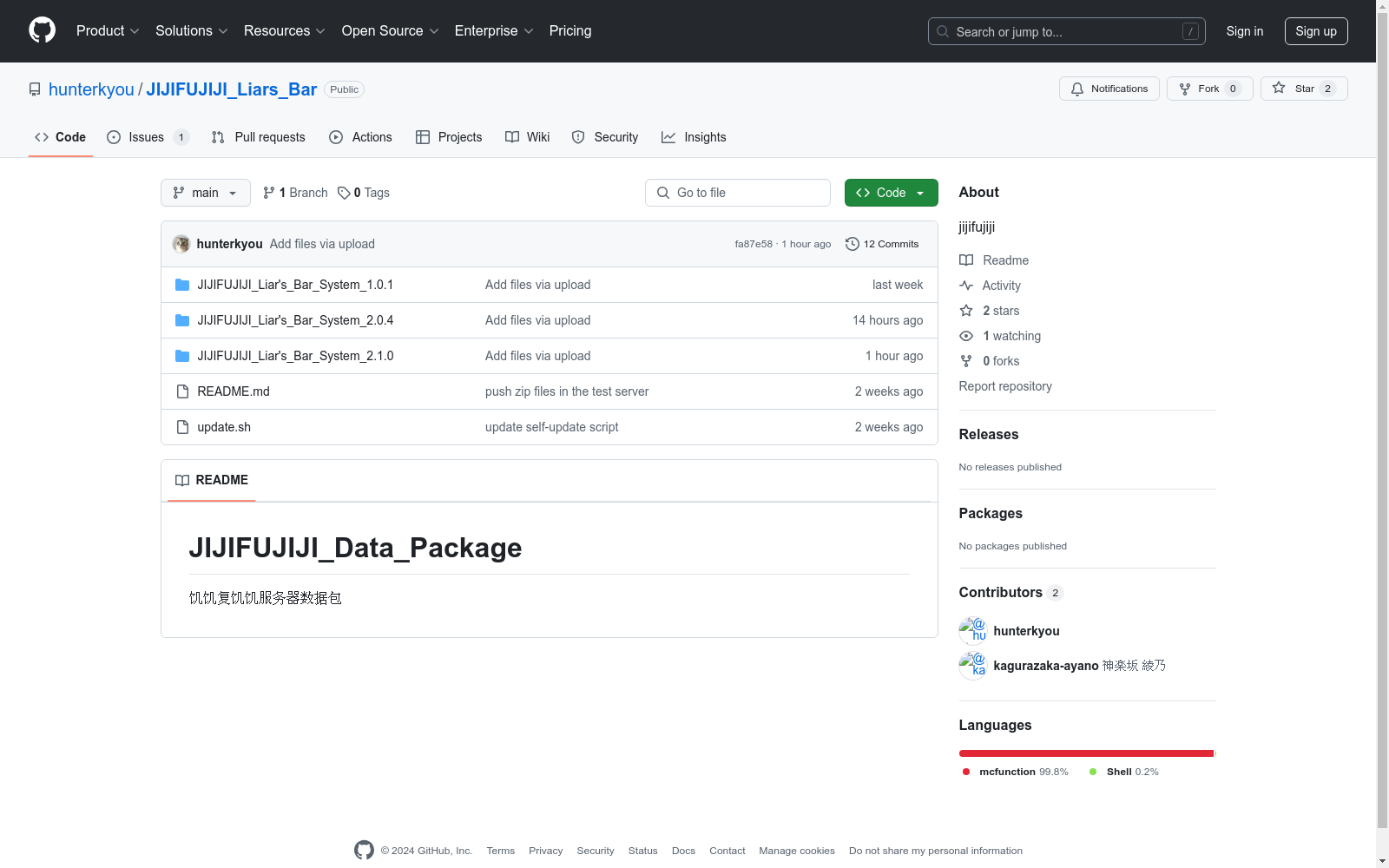Click the Star icon
1389x868 pixels.
(1279, 88)
